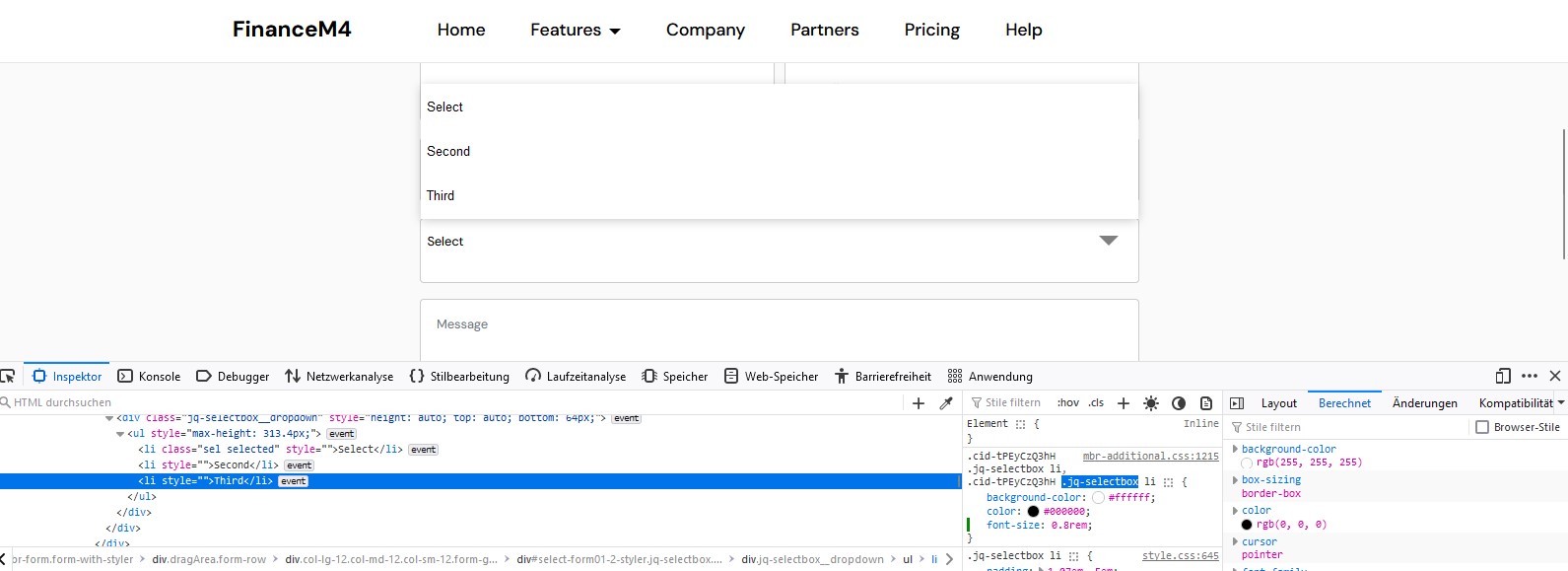Viewport: 1568px width, 571px height.
Task: Toggle light color scheme simulation sun icon
Action: point(1150,403)
